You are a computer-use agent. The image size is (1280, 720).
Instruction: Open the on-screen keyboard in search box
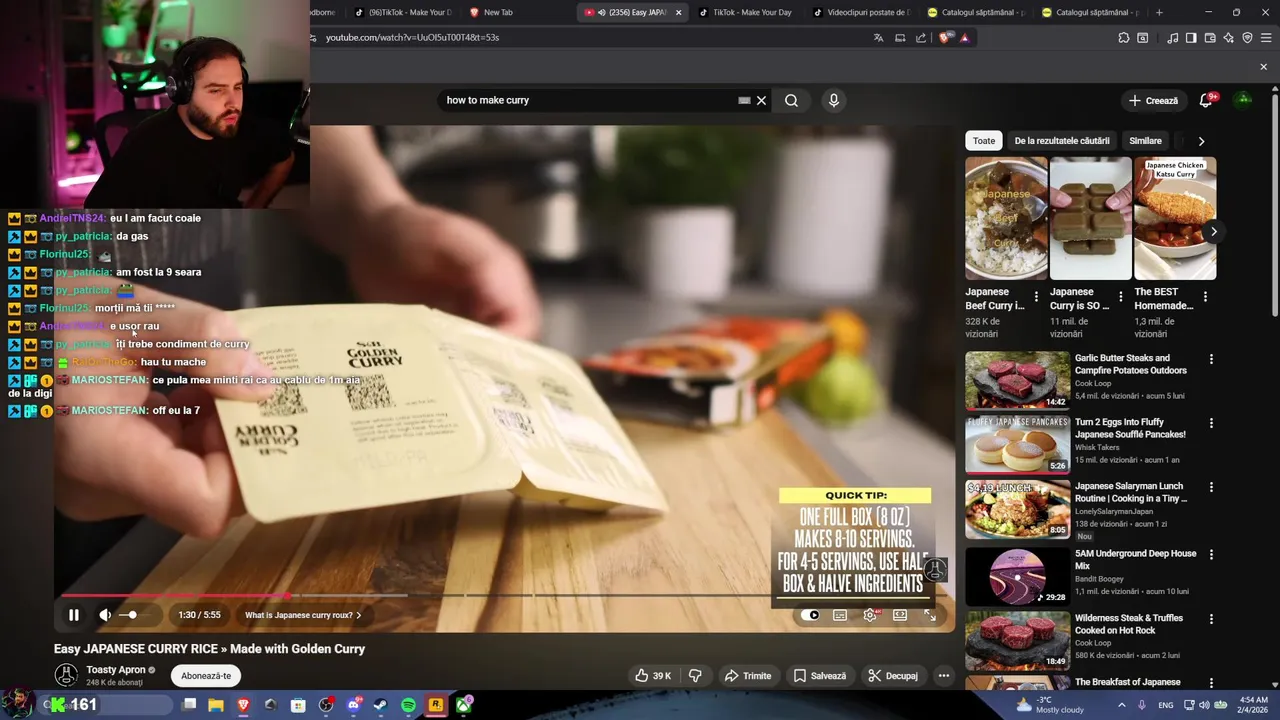(x=744, y=100)
